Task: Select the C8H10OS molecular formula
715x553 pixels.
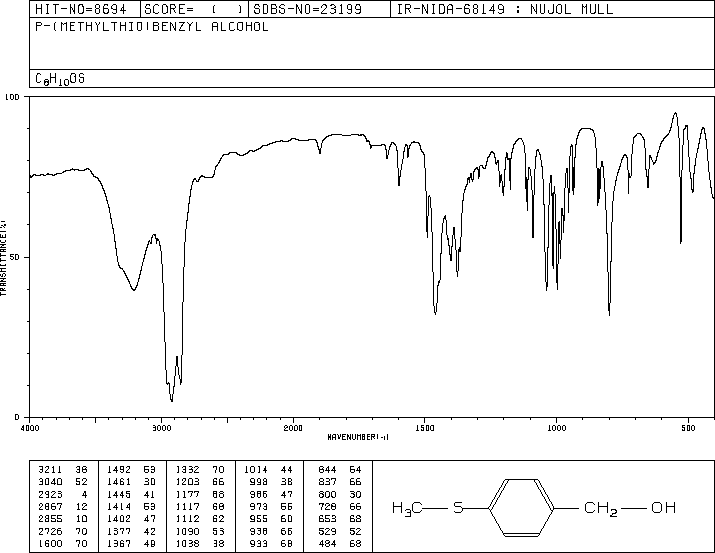Action: [x=60, y=79]
